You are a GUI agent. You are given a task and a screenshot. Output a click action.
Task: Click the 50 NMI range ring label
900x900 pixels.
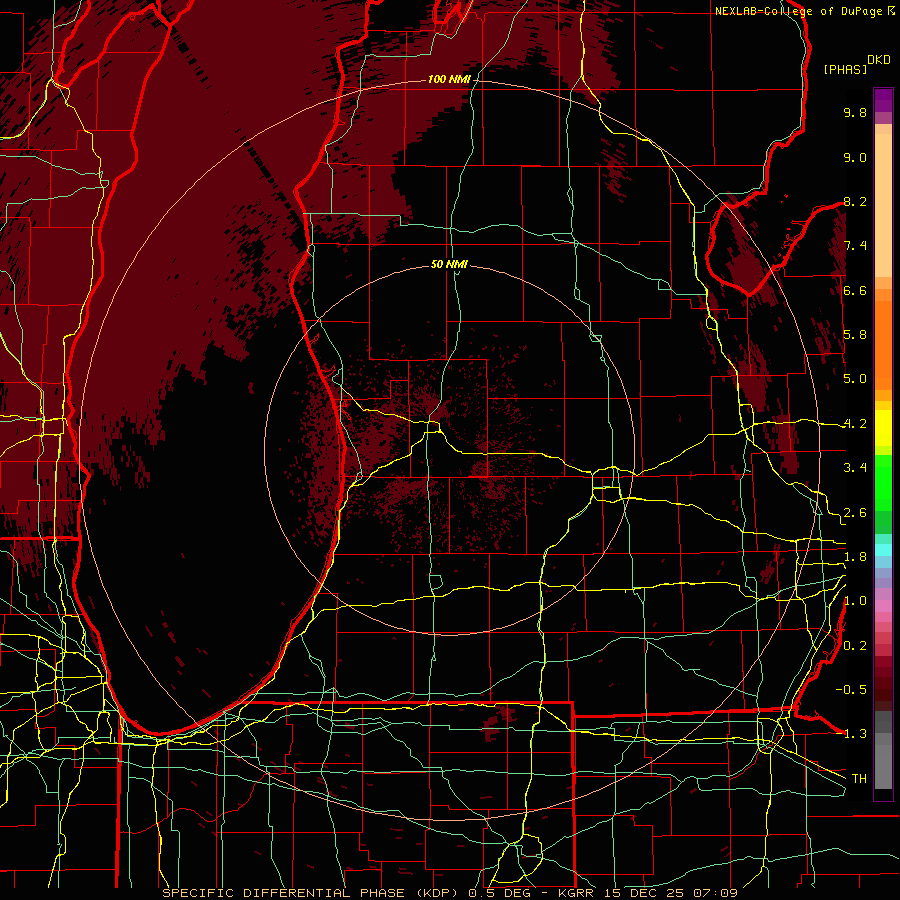(449, 265)
